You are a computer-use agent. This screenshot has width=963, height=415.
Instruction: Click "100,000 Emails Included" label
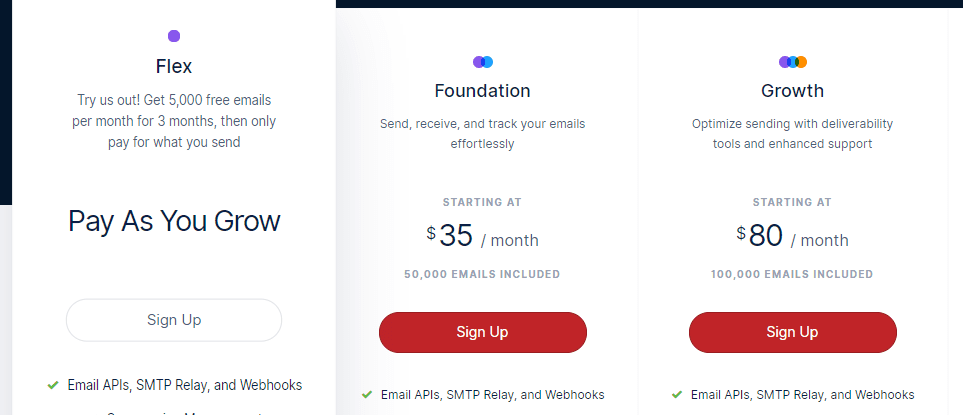click(x=793, y=274)
